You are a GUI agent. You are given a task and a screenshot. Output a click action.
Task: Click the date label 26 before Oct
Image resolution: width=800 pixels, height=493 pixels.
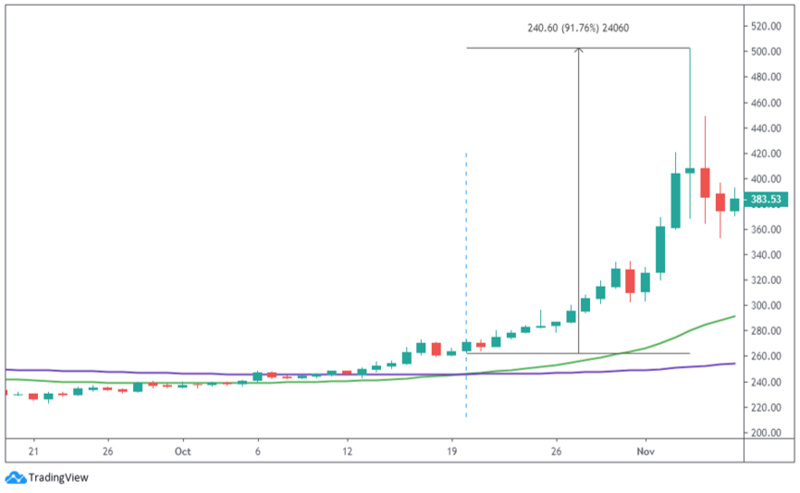108,451
